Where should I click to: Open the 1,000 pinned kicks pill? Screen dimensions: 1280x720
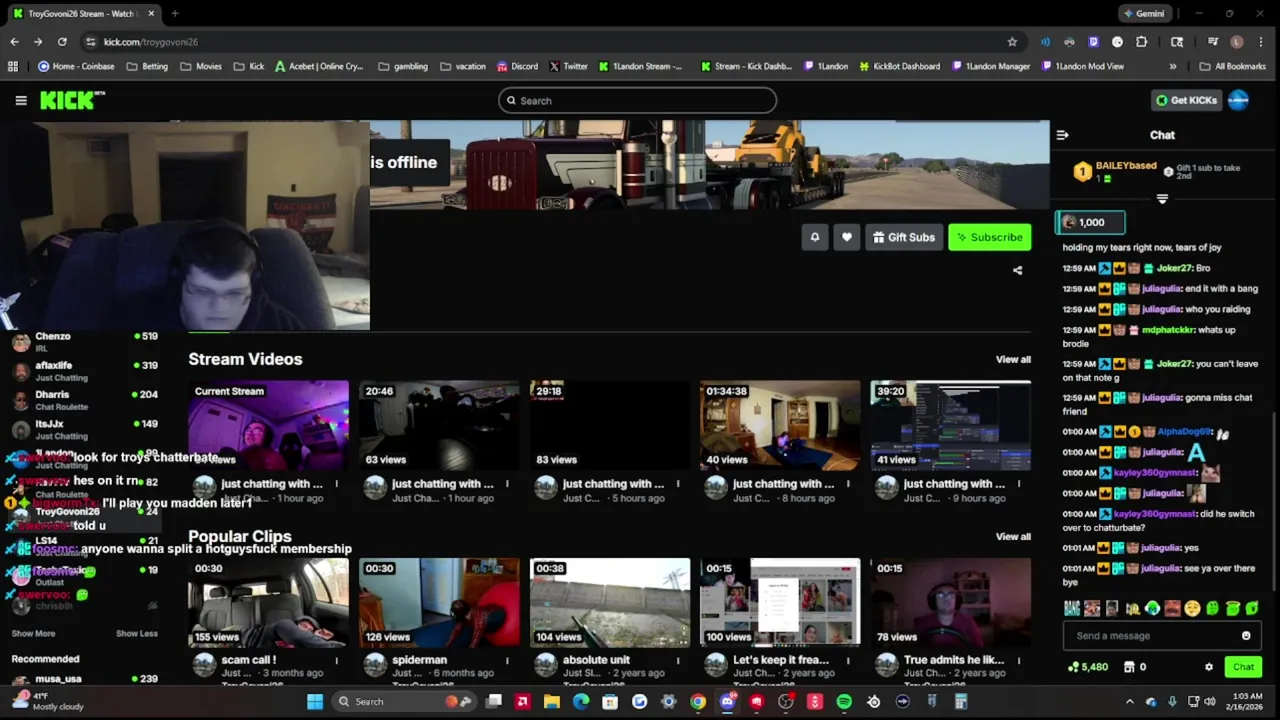coord(1091,222)
